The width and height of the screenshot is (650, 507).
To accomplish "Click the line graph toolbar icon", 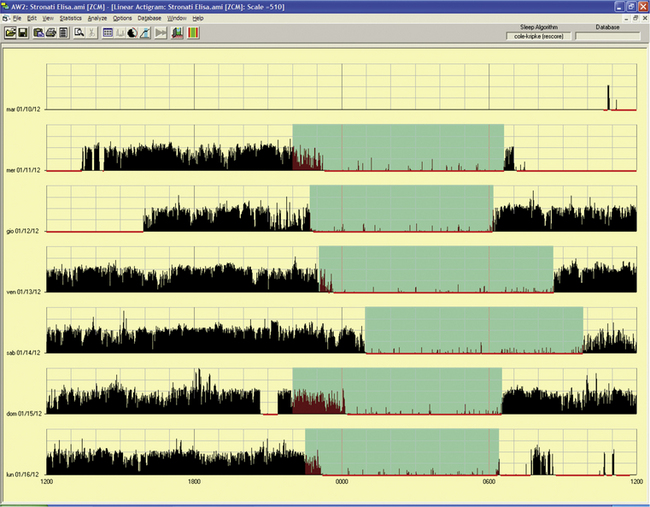I will tap(145, 33).
